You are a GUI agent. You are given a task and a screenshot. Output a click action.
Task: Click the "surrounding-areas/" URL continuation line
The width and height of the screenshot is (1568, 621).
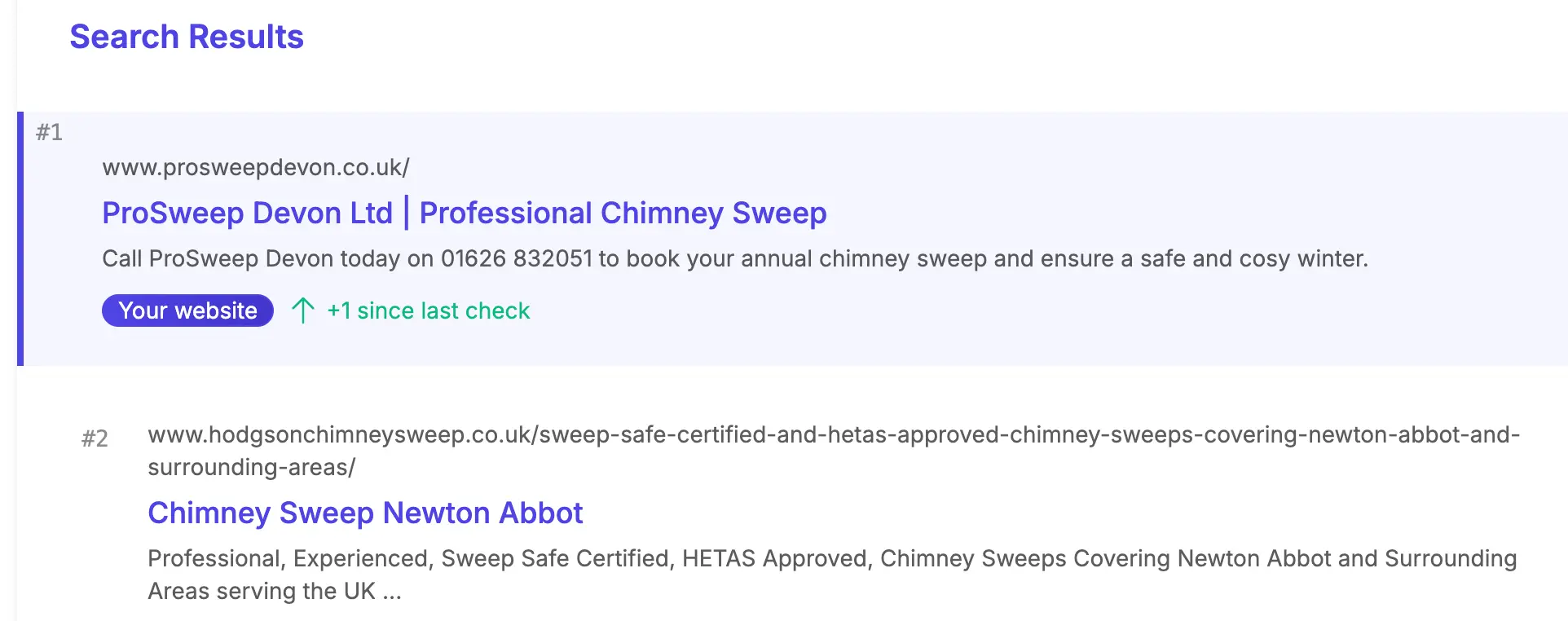coord(251,467)
